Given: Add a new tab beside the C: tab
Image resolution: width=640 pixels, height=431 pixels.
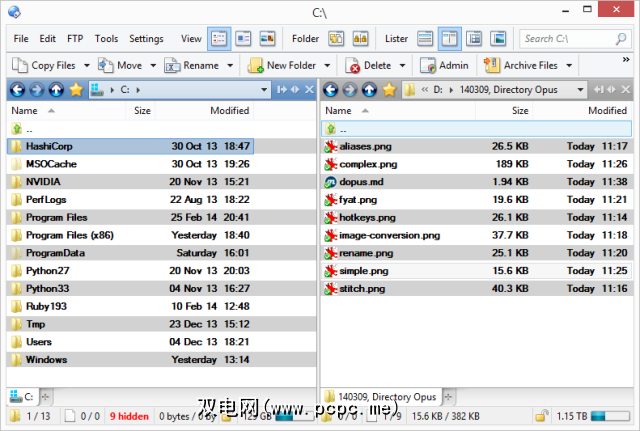Looking at the screenshot, I should coord(45,397).
